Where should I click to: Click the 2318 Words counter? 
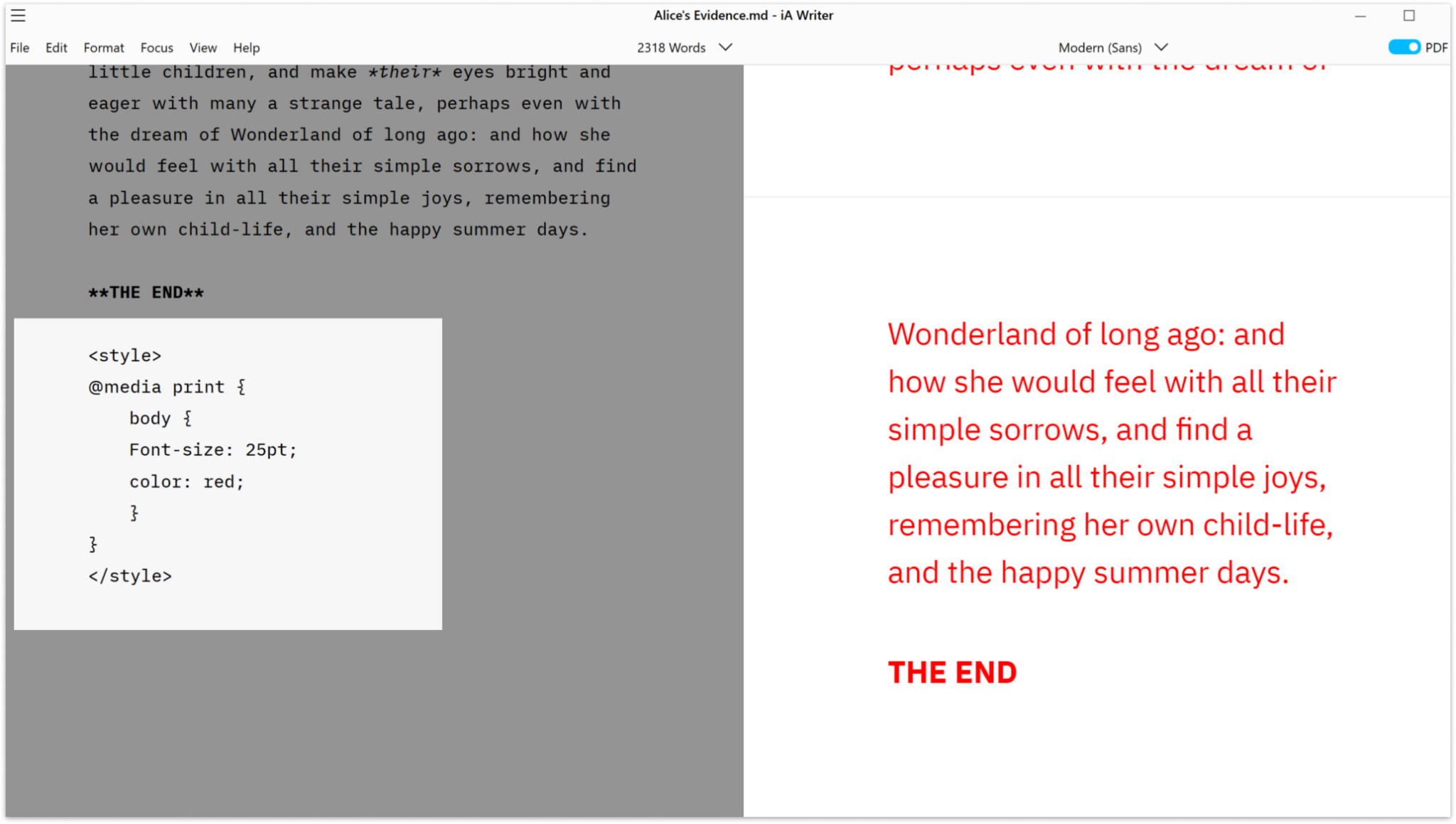click(x=671, y=48)
